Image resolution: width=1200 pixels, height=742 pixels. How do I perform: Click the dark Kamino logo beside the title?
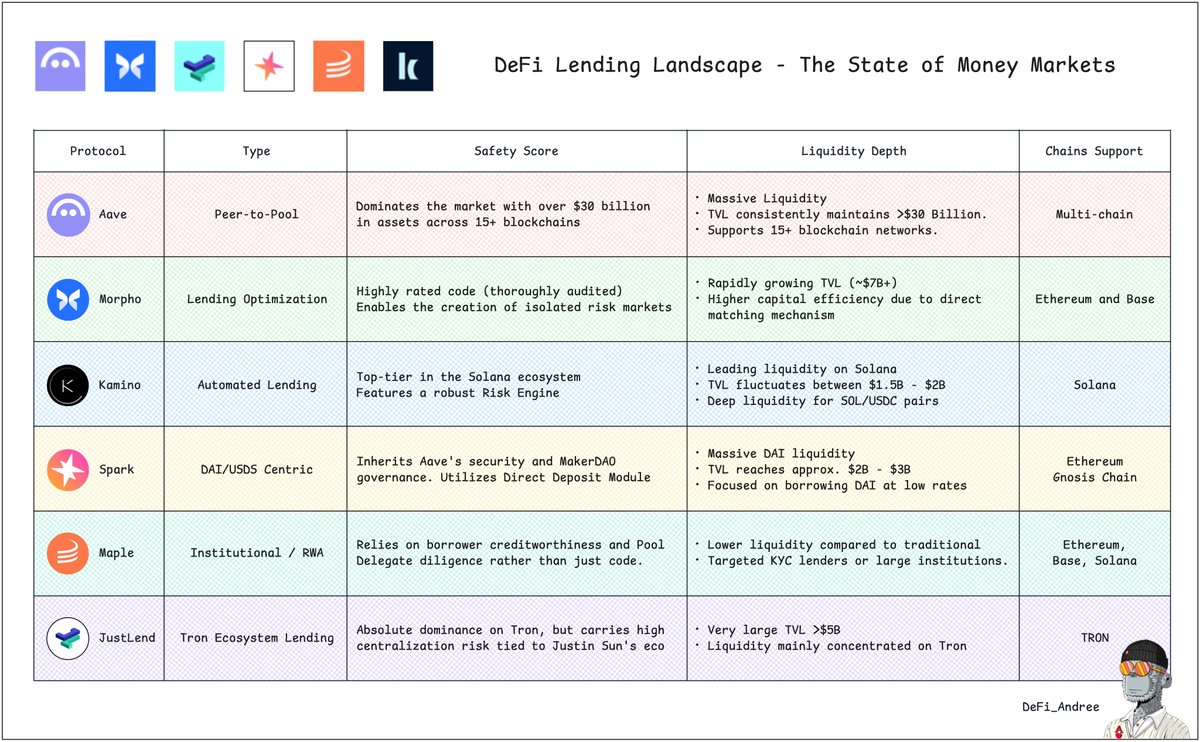[408, 66]
